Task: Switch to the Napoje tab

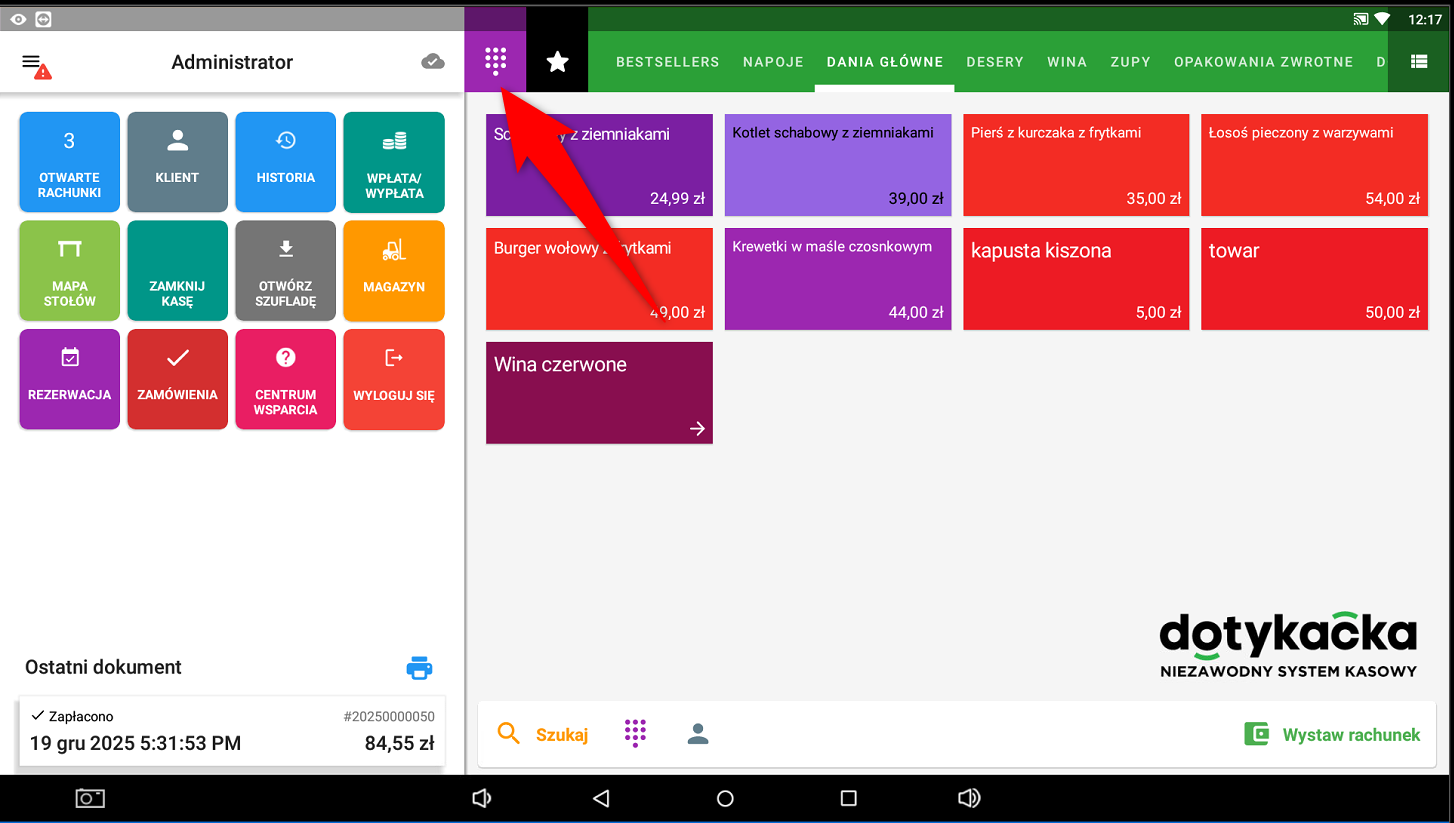Action: coord(773,62)
